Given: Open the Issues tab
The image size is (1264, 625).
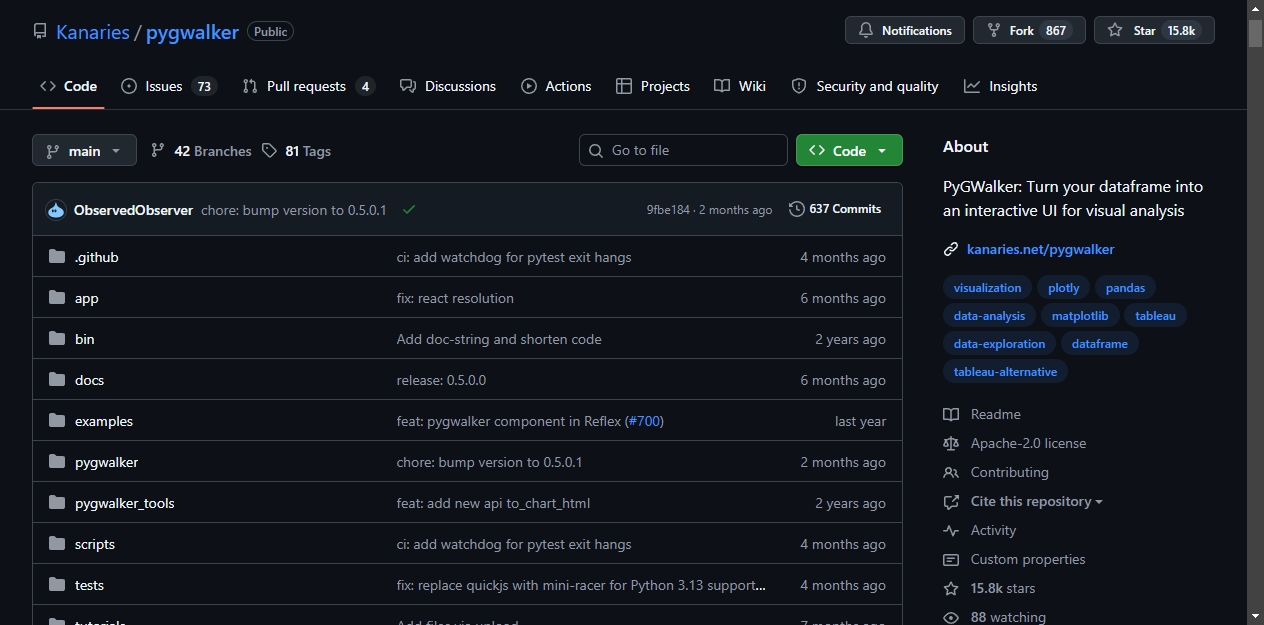Looking at the screenshot, I should [x=169, y=86].
